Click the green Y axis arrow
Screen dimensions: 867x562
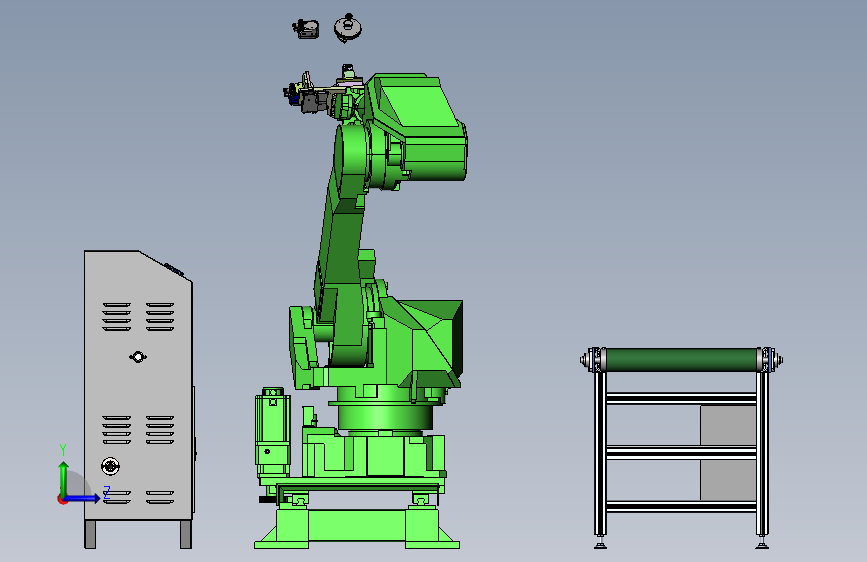pyautogui.click(x=64, y=477)
